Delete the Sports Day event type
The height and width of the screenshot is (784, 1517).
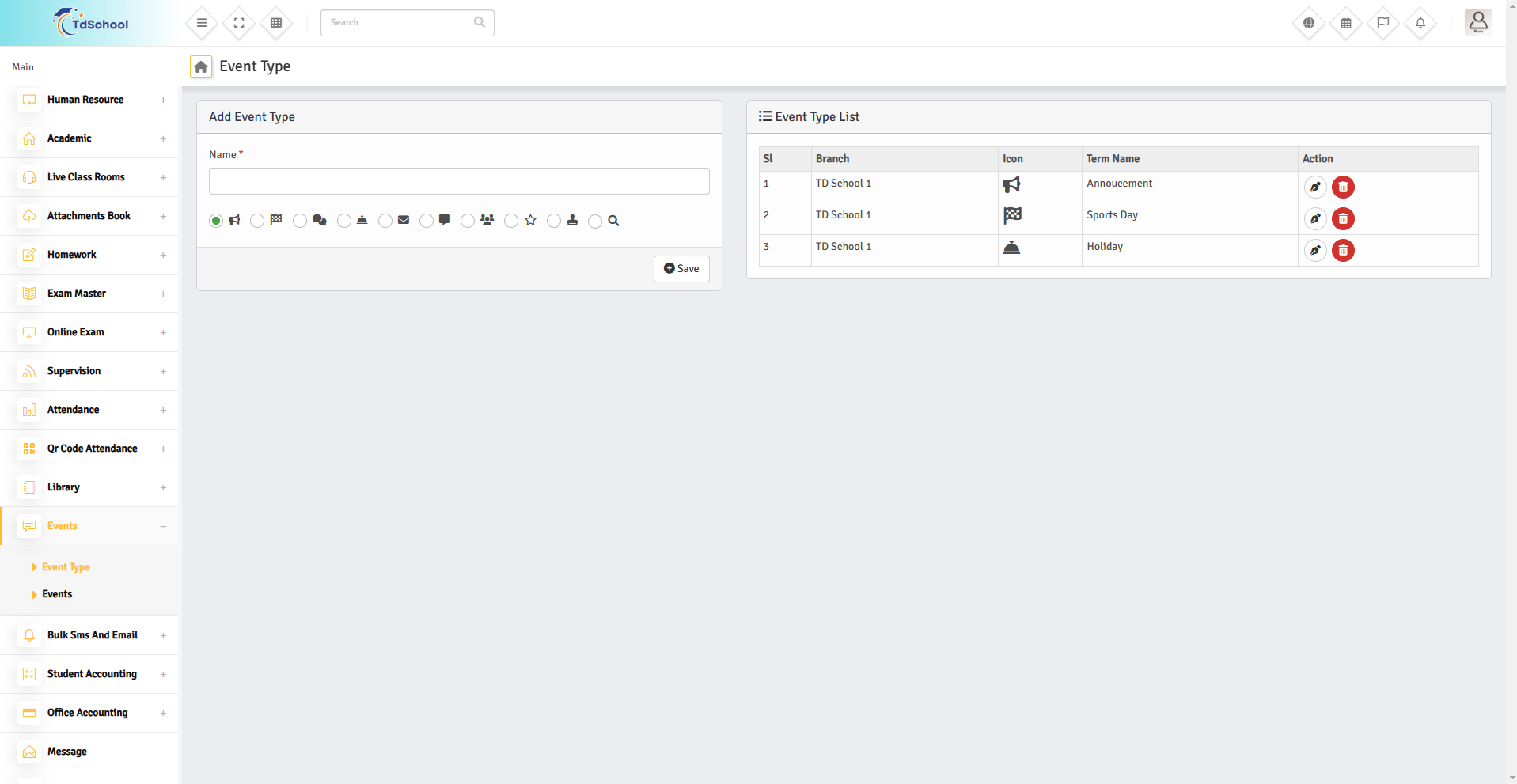(1343, 219)
